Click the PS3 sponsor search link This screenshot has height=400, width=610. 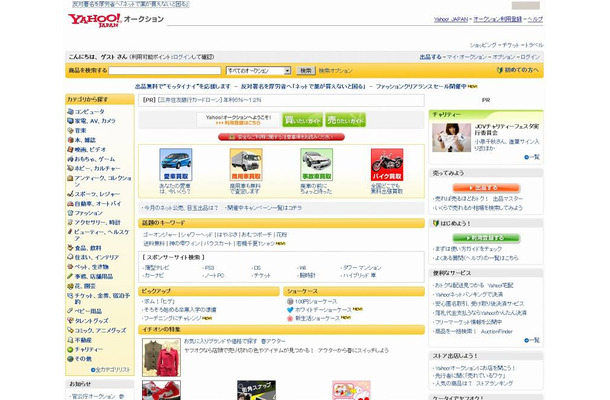(209, 268)
